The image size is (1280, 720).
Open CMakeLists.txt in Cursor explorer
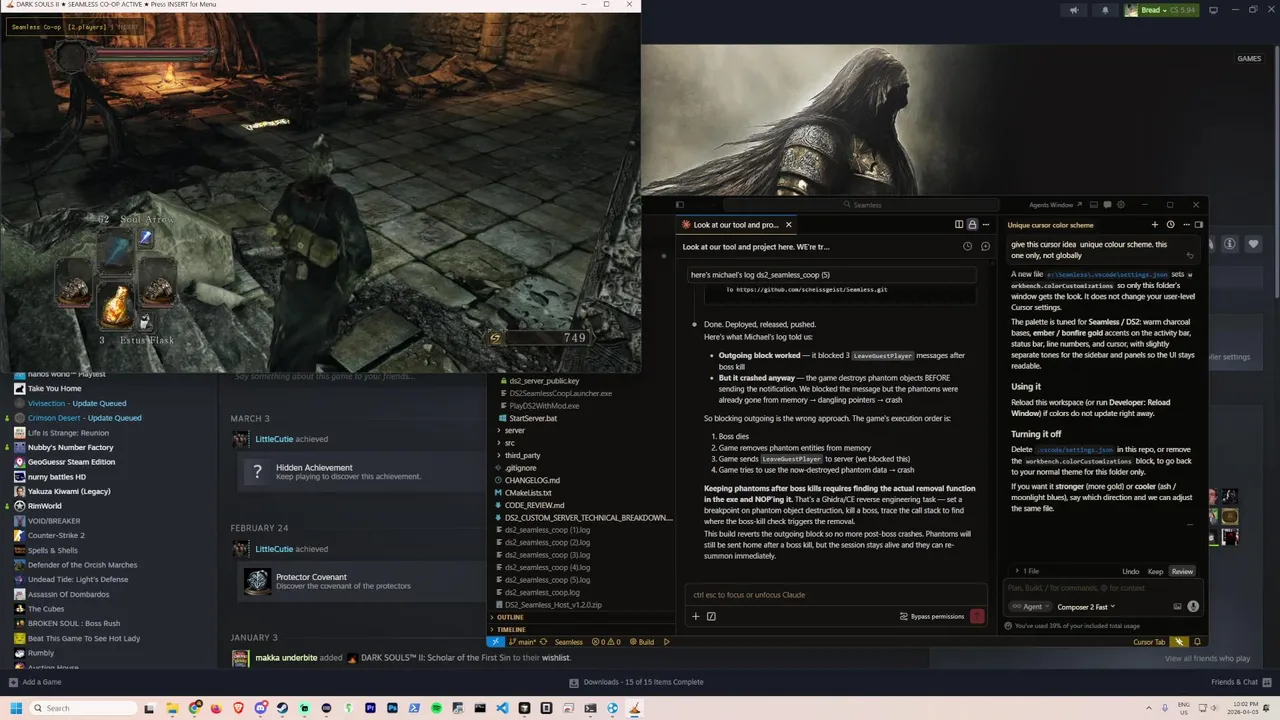[528, 493]
